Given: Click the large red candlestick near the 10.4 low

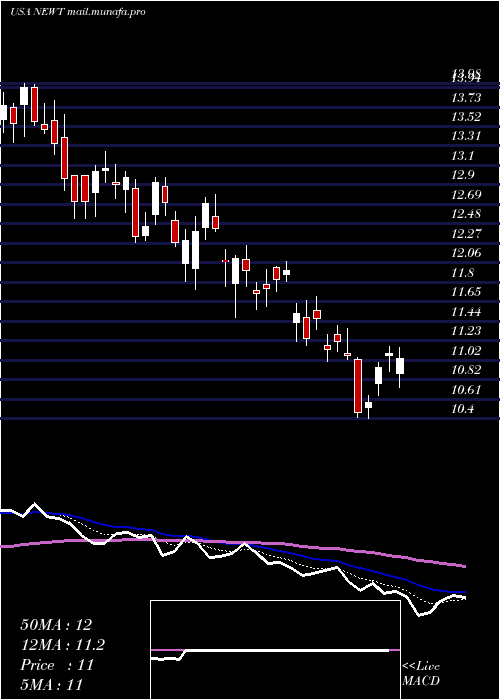Looking at the screenshot, I should pyautogui.click(x=358, y=386).
